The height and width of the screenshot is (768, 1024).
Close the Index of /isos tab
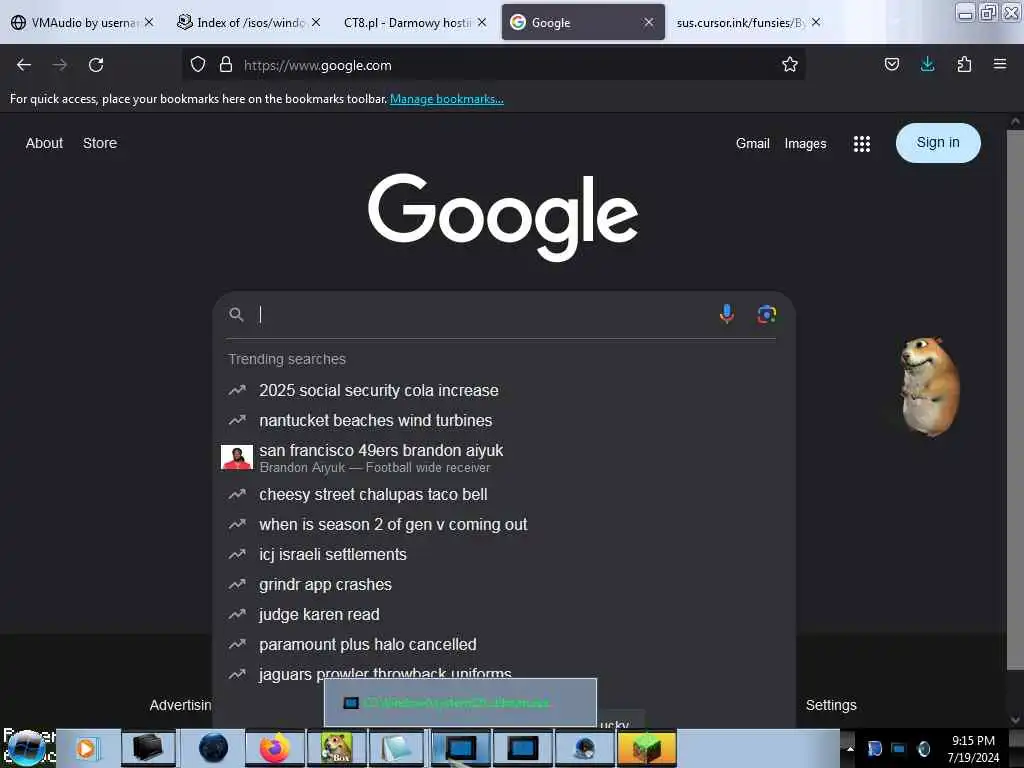(x=316, y=22)
